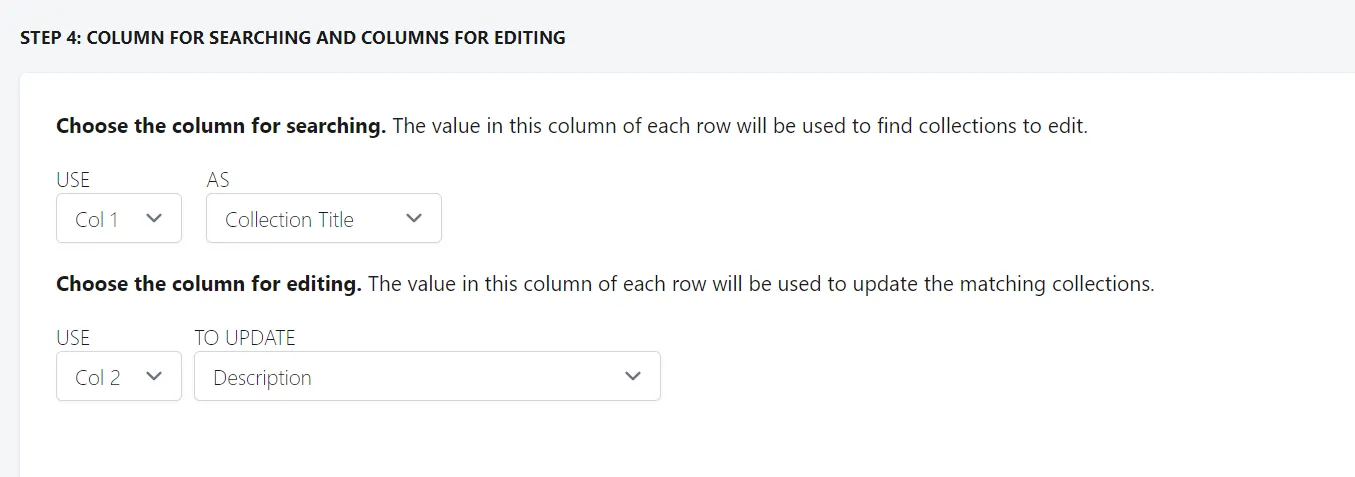This screenshot has width=1355, height=477.
Task: Click the chevron arrow beside Col 1
Action: coord(154,218)
